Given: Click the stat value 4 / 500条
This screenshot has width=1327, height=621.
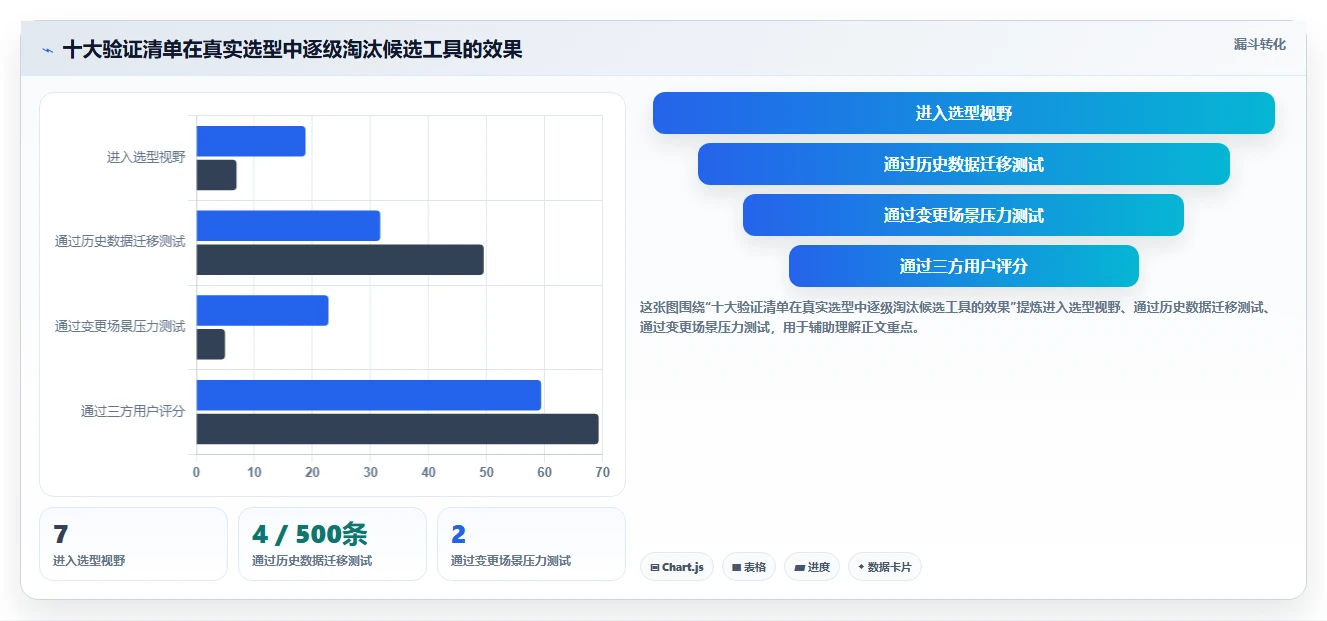Looking at the screenshot, I should tap(310, 535).
